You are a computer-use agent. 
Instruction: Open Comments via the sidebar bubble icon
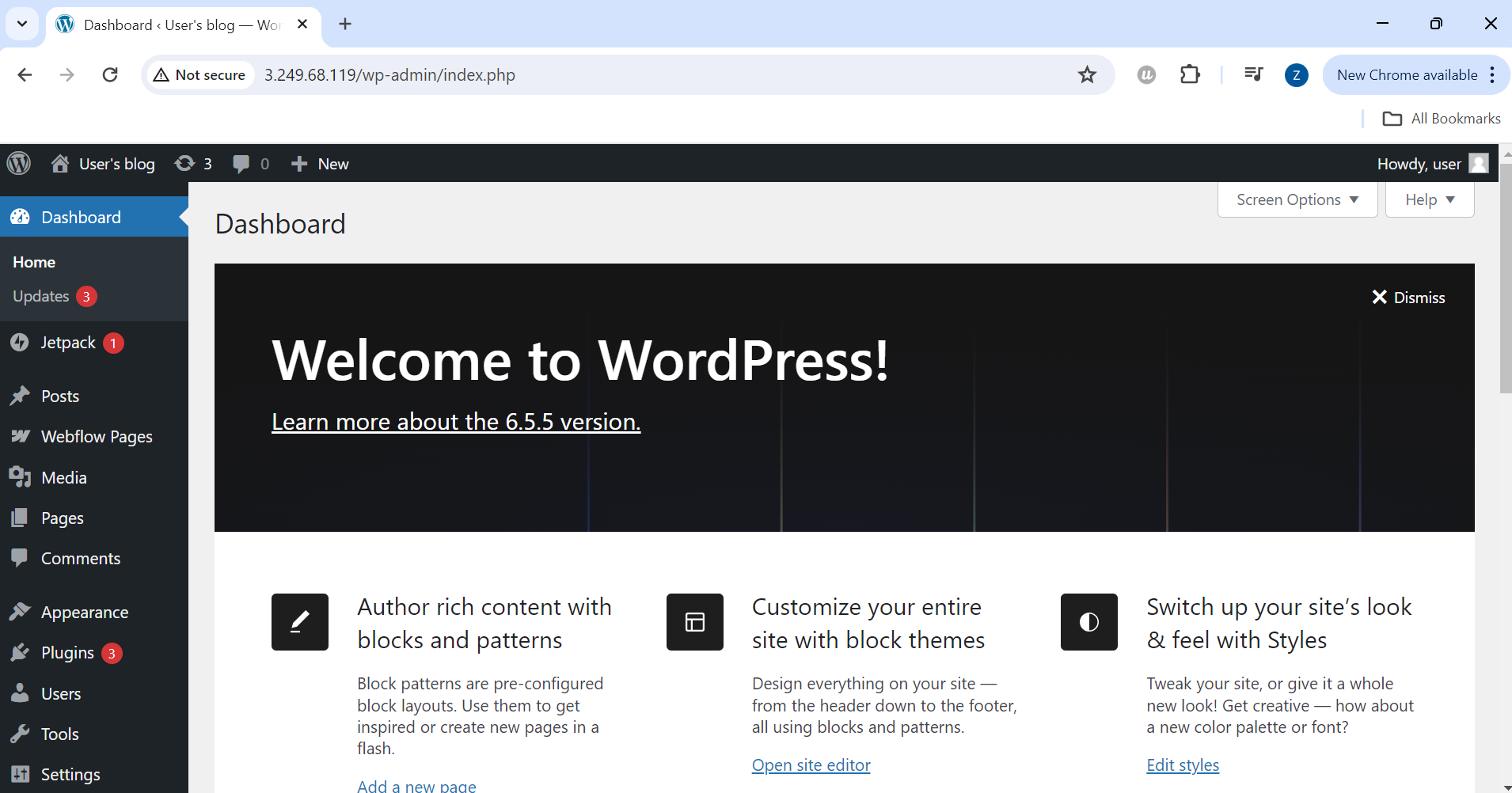coord(20,558)
